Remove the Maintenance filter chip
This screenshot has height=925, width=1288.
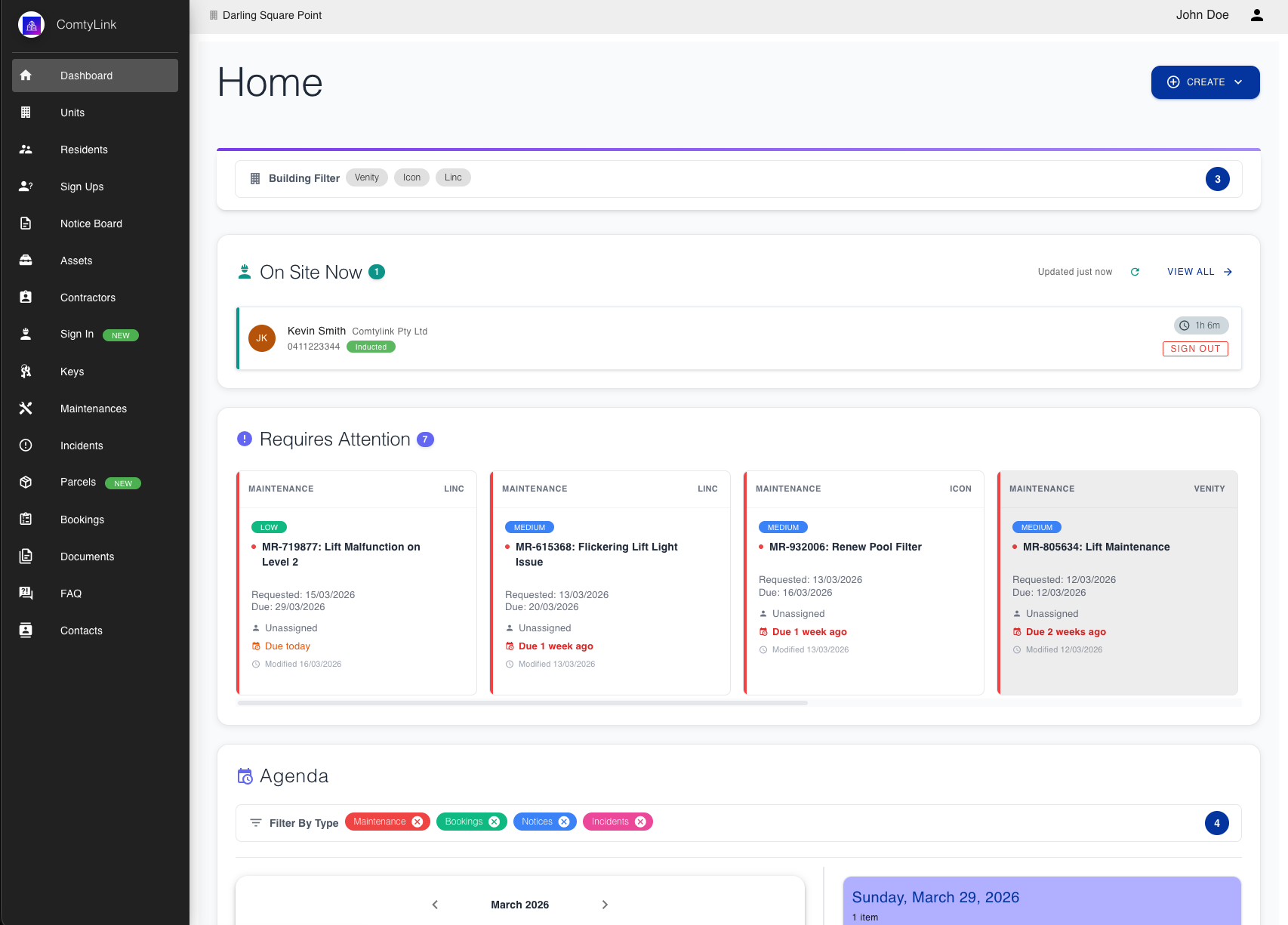[x=418, y=822]
